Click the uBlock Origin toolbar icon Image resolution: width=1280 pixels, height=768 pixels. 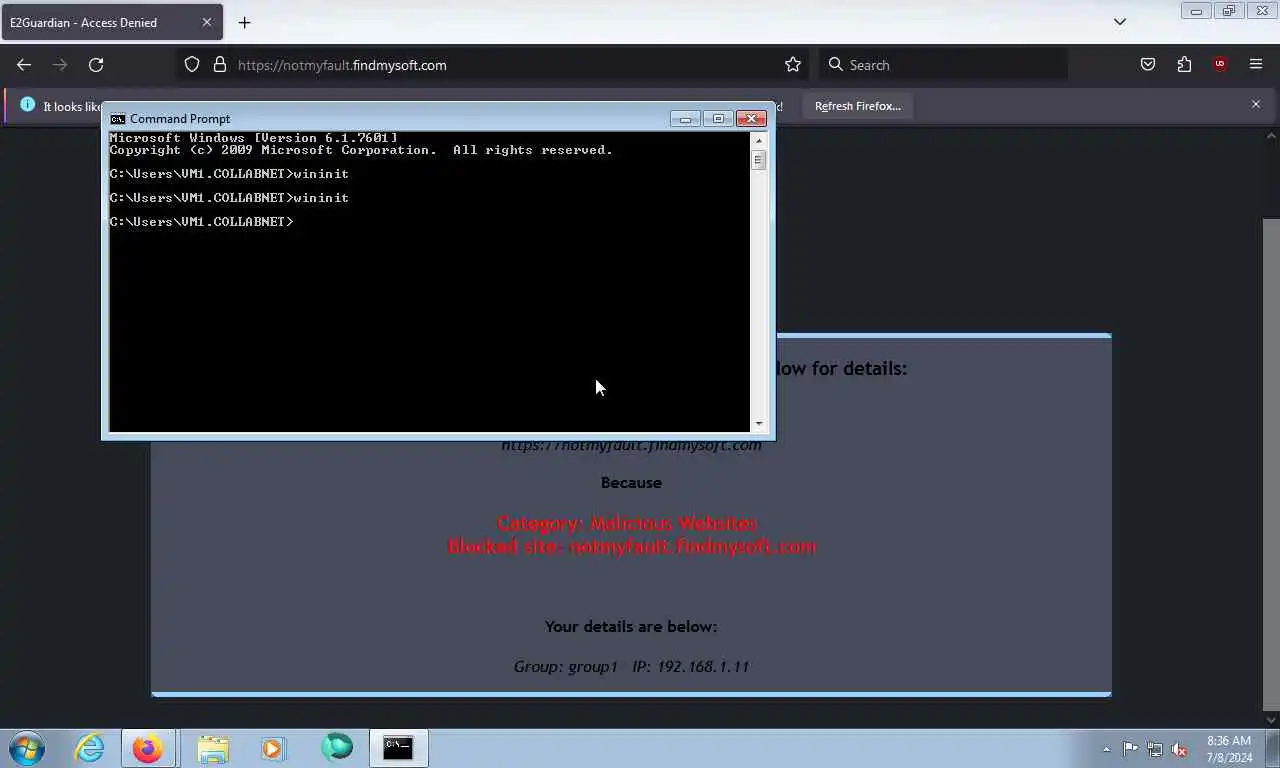1220,64
